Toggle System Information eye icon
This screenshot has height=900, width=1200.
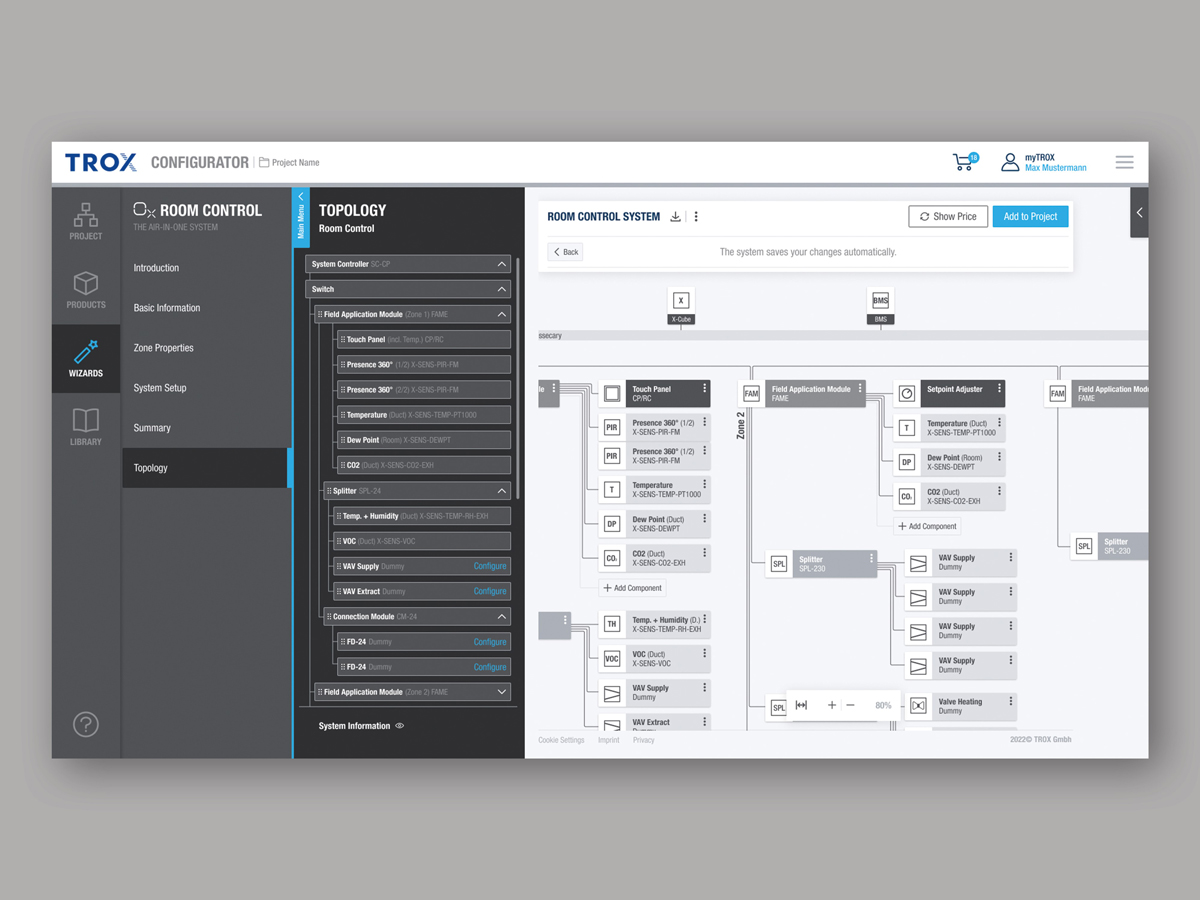click(400, 726)
